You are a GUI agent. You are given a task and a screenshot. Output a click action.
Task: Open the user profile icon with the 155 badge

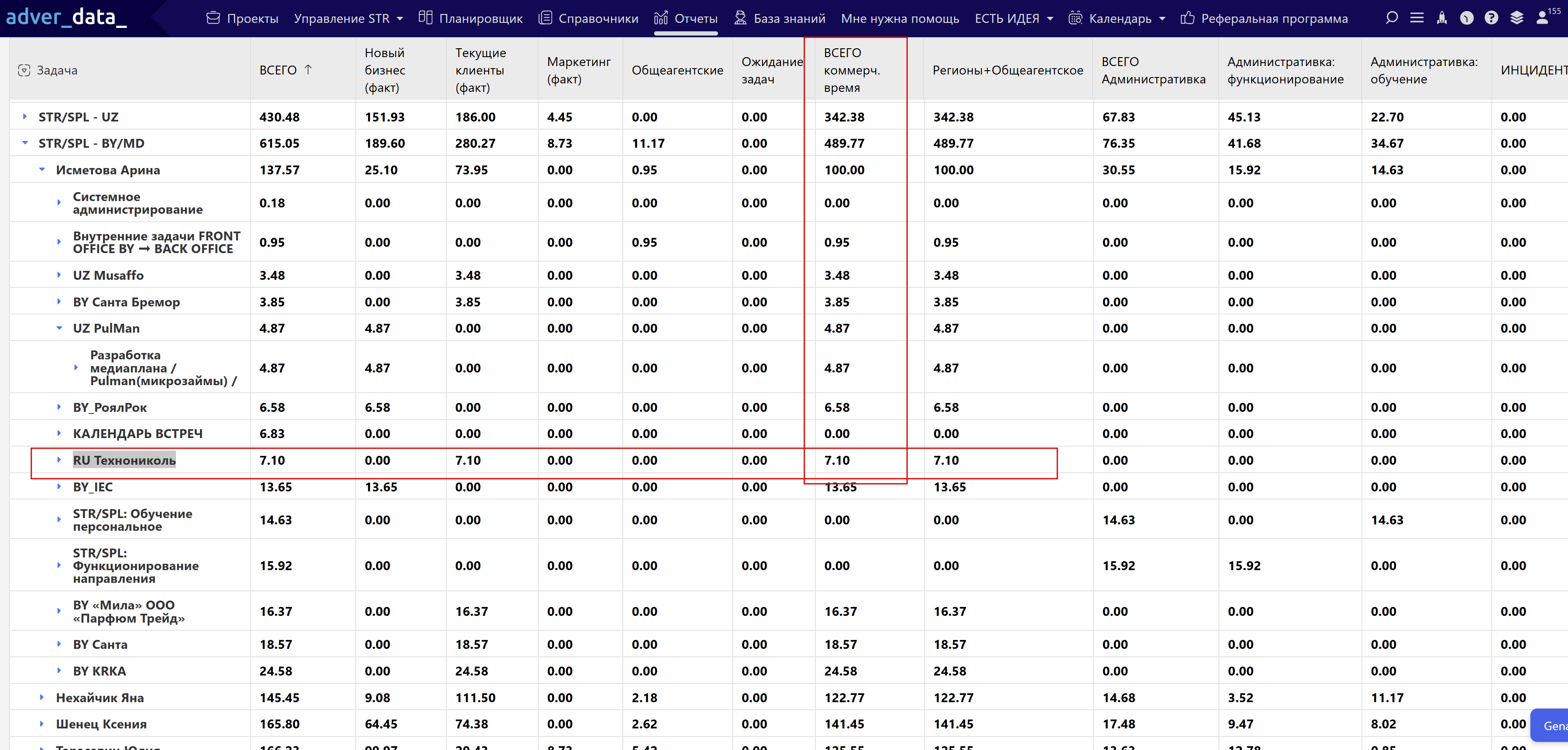pos(1543,18)
